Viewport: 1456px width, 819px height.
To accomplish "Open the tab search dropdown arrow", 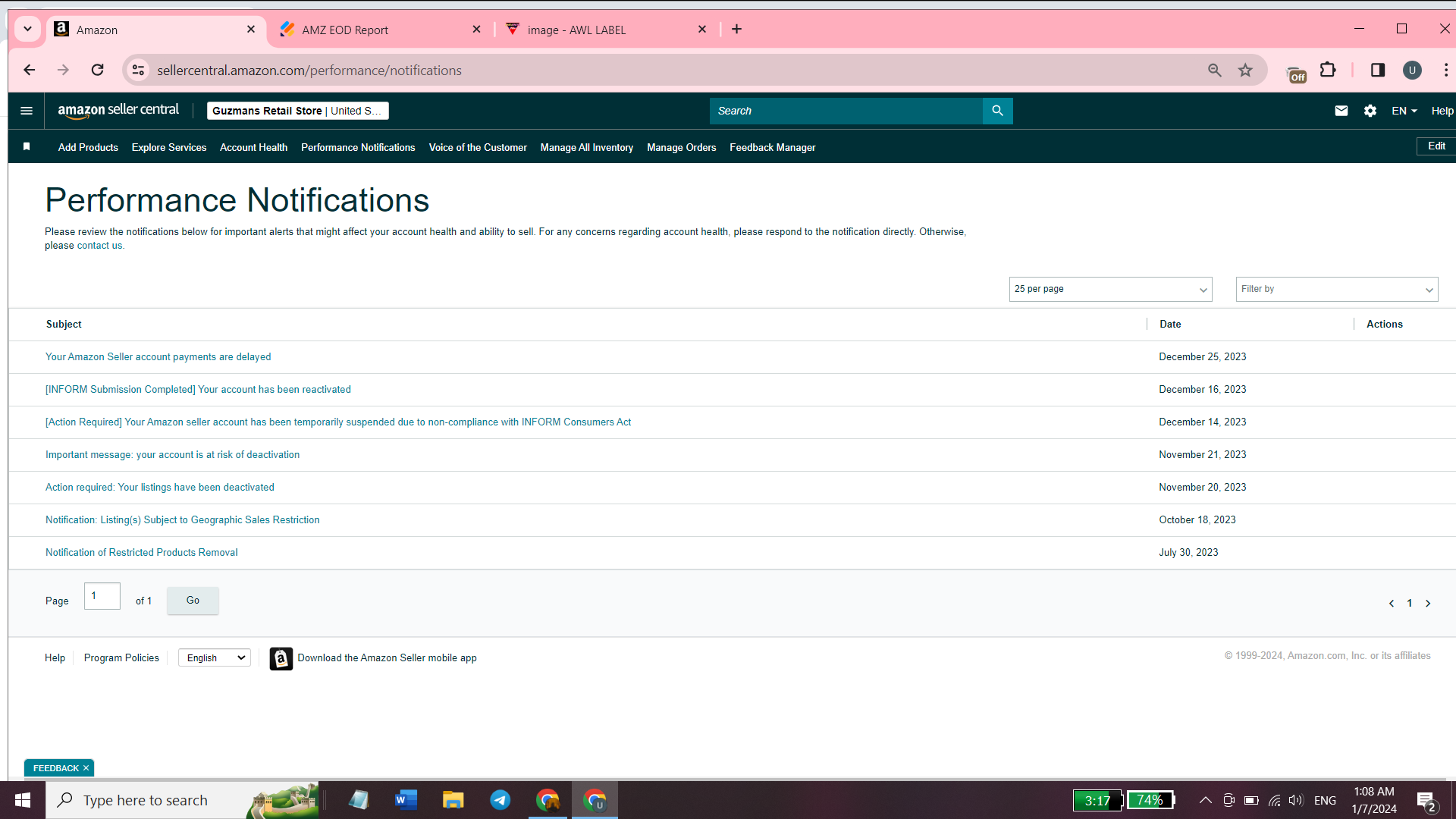I will (27, 29).
